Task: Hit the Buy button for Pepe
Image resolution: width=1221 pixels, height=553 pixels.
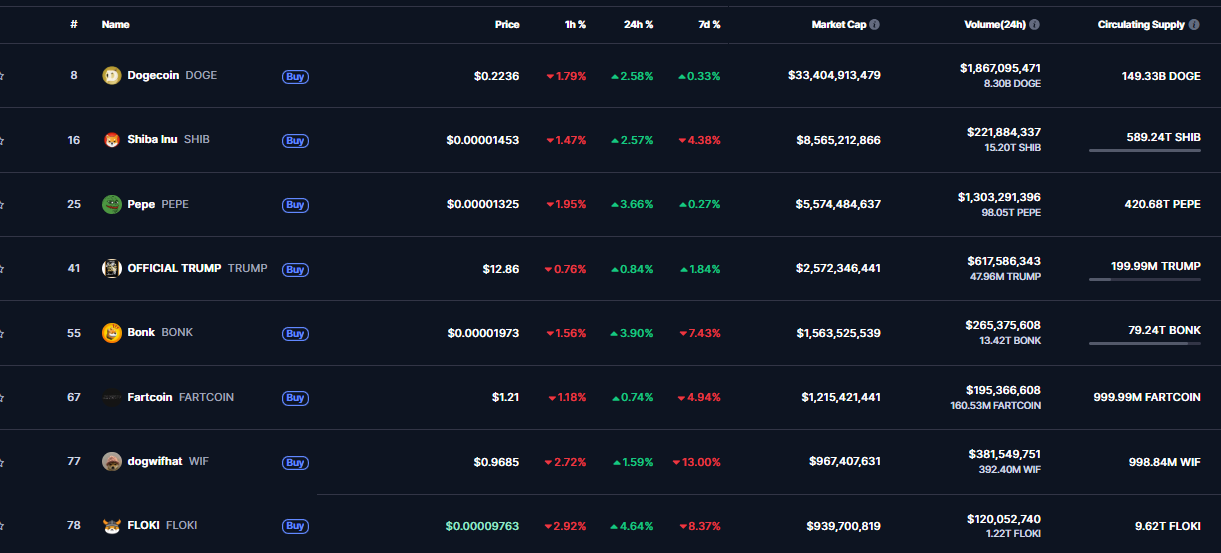Action: 295,205
